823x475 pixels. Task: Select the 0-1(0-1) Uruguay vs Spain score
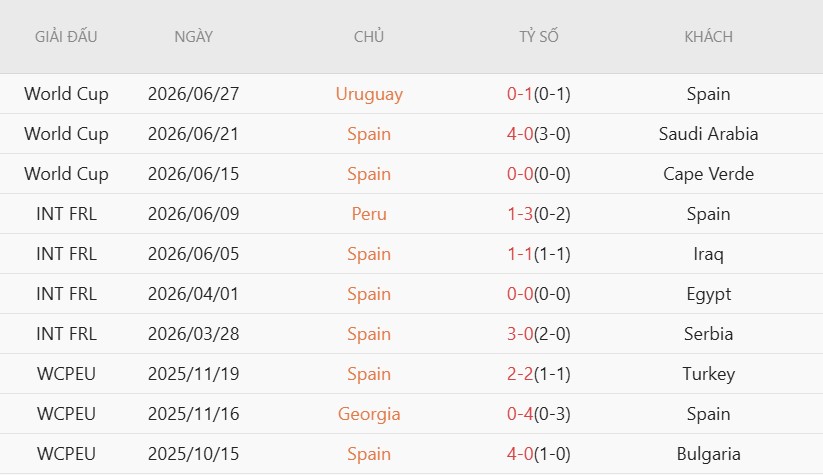coord(539,94)
